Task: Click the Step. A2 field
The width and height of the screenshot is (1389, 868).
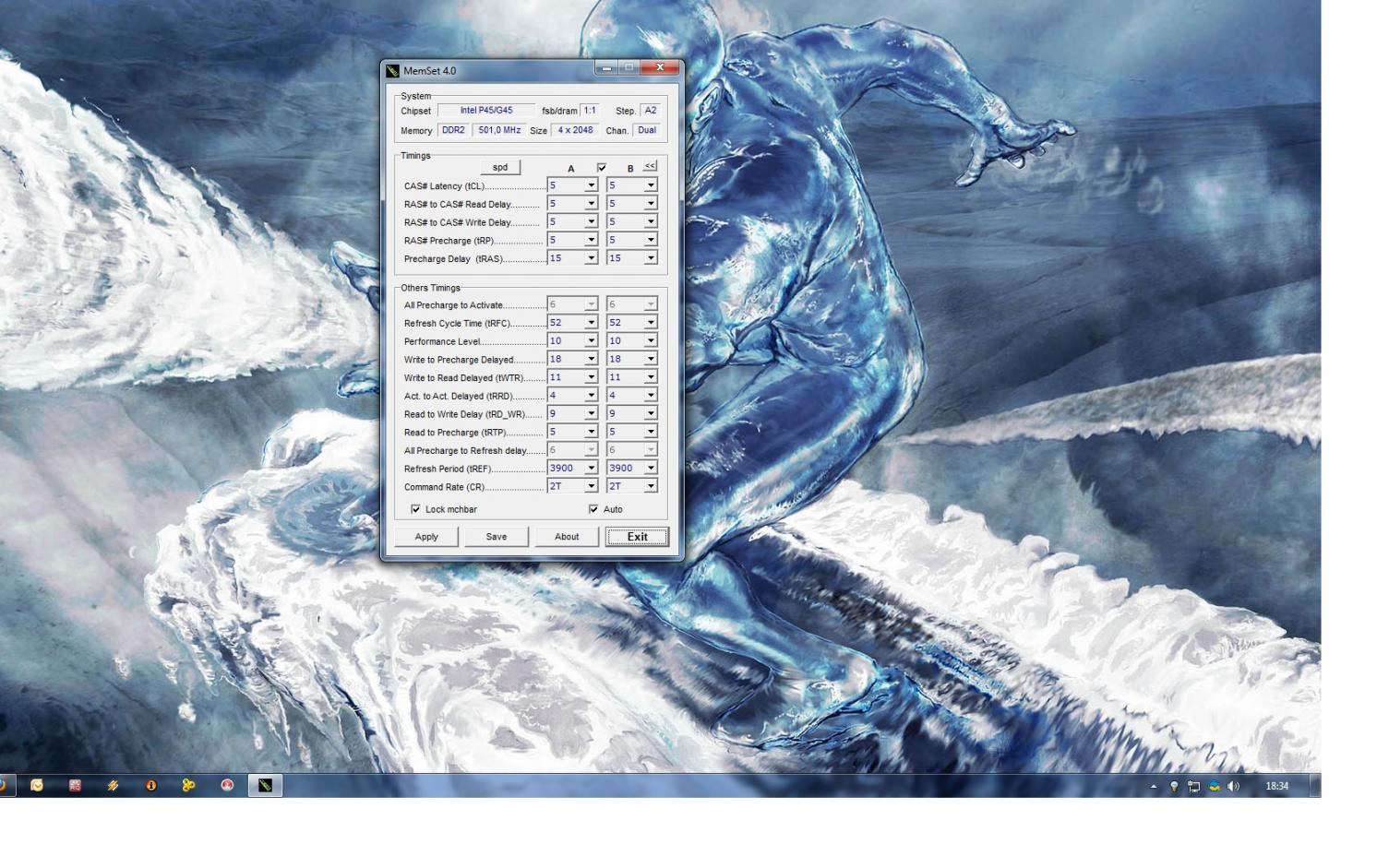Action: pos(651,111)
